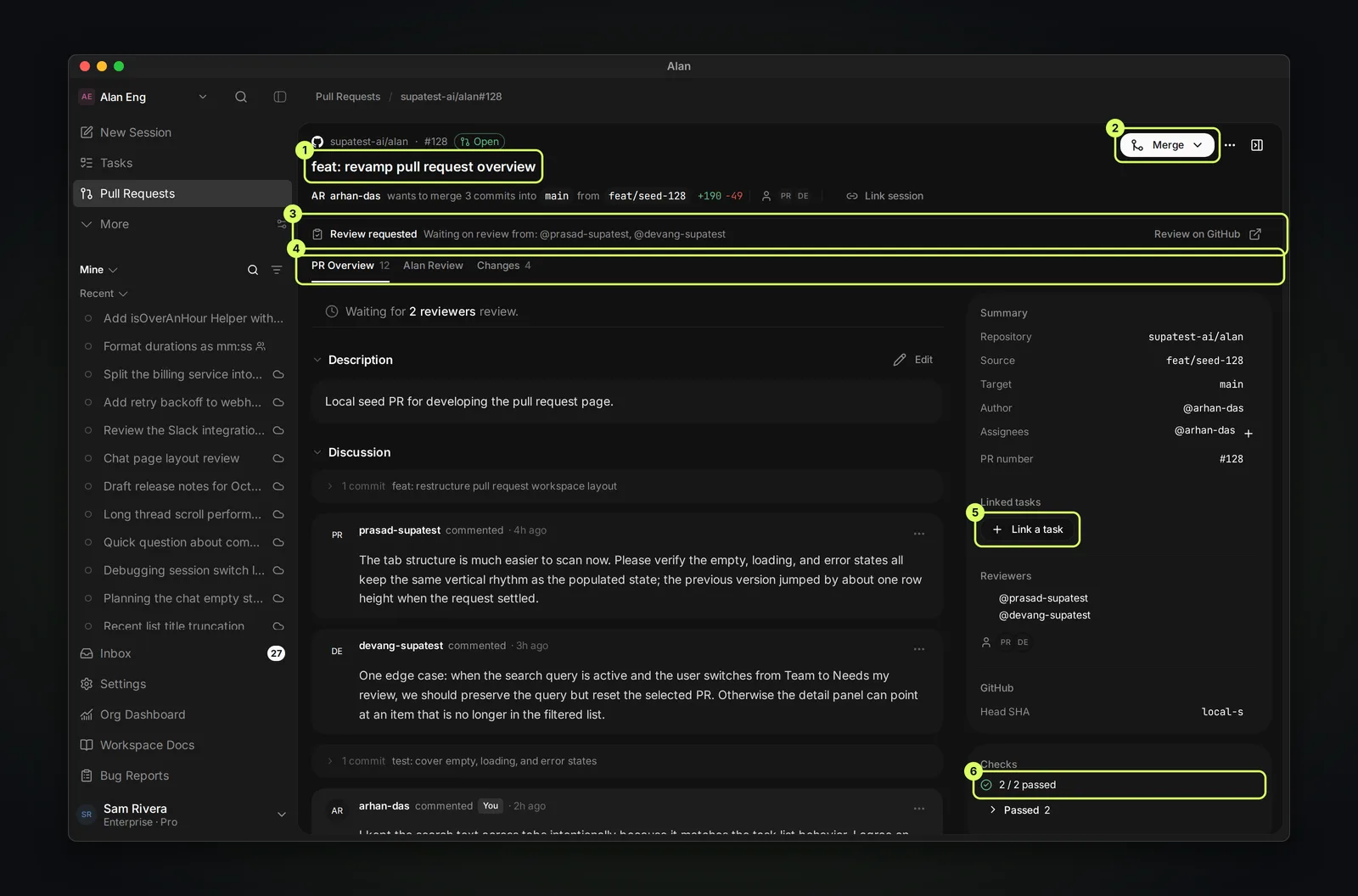Open Workspace Docs book icon
Image resolution: width=1358 pixels, height=896 pixels.
(x=87, y=745)
